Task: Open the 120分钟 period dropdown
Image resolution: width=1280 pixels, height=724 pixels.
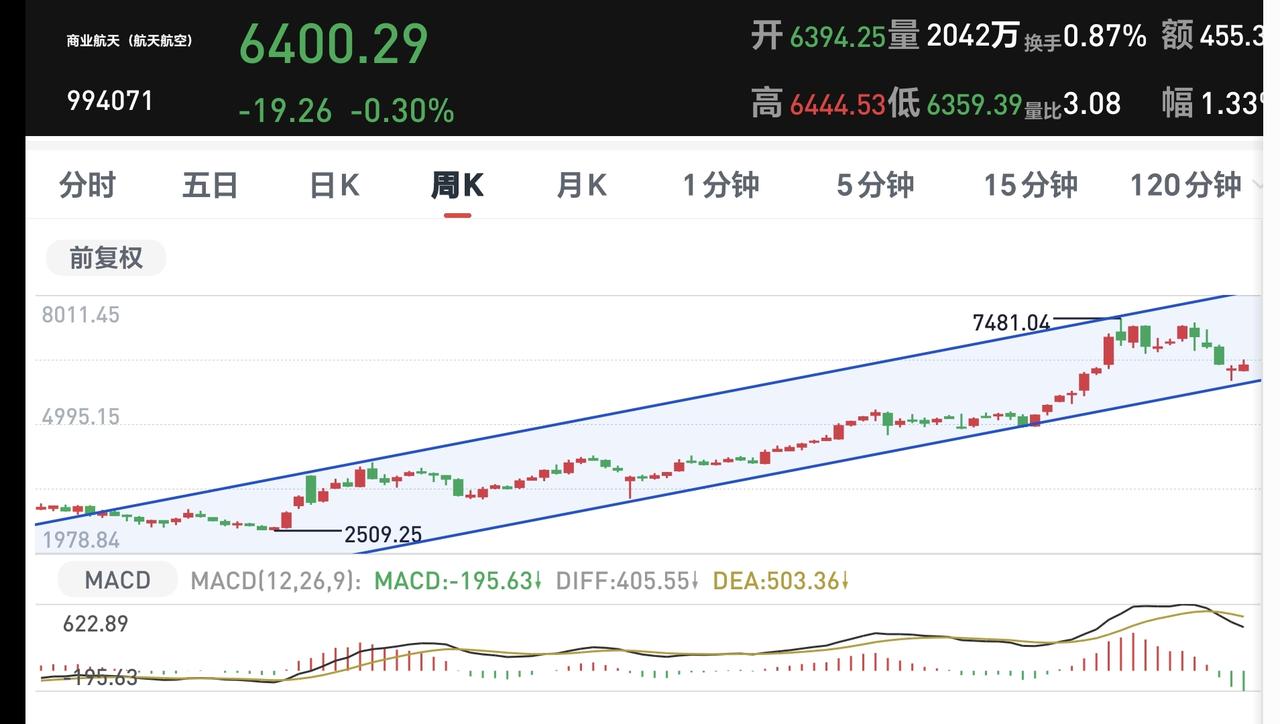Action: 1194,185
